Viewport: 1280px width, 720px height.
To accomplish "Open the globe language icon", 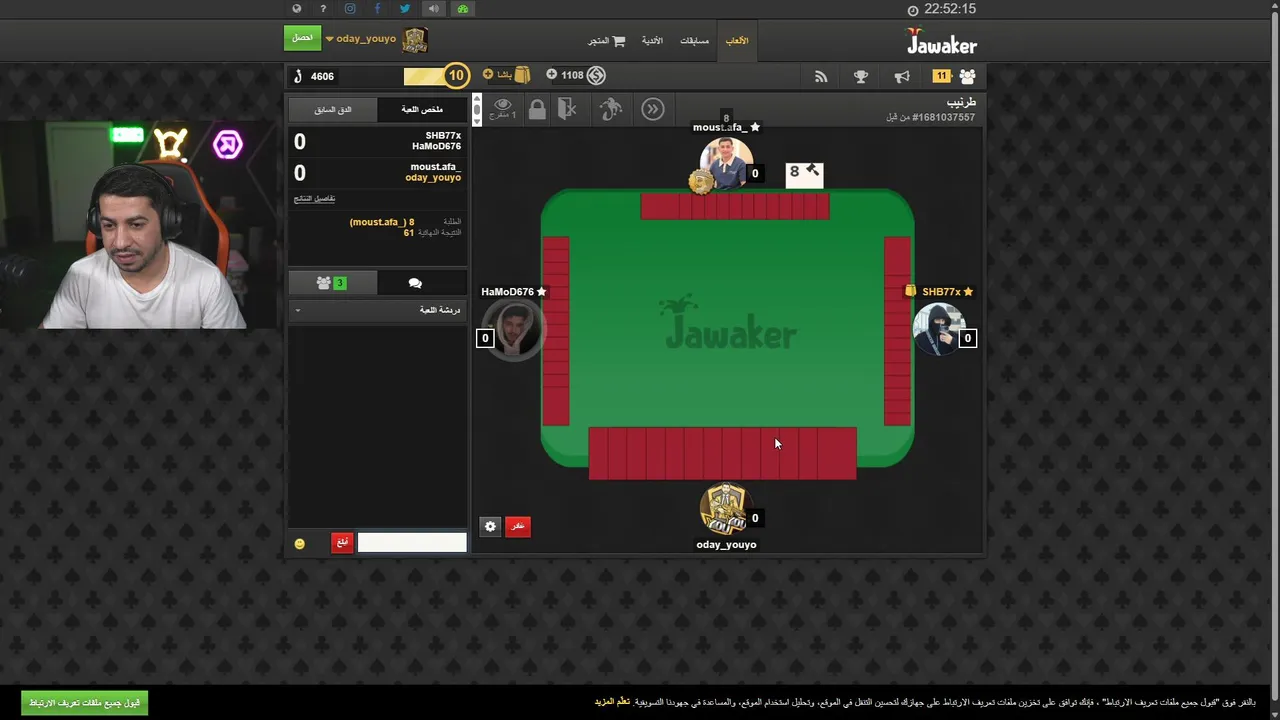I will click(x=296, y=9).
